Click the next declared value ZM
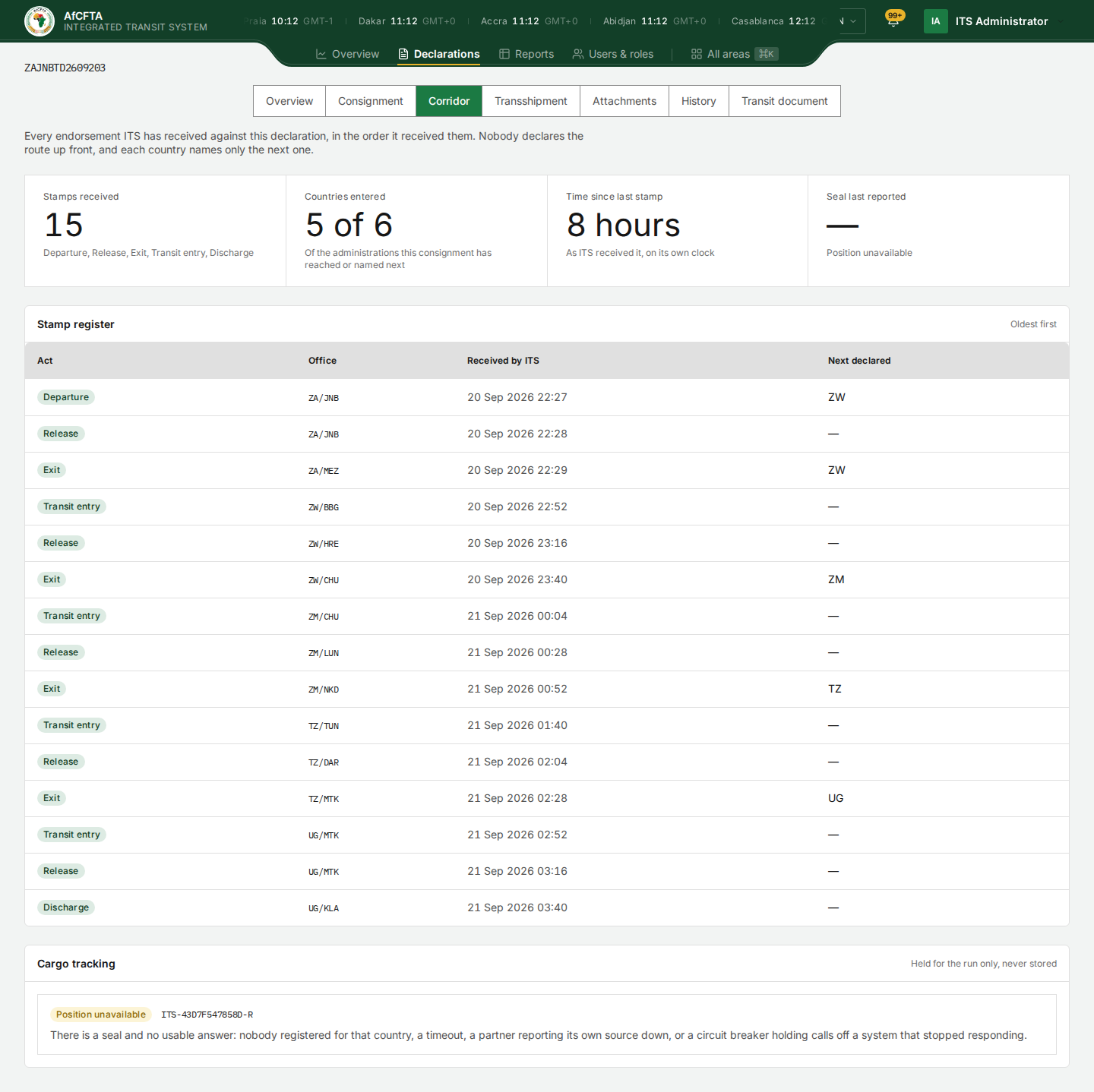 836,579
